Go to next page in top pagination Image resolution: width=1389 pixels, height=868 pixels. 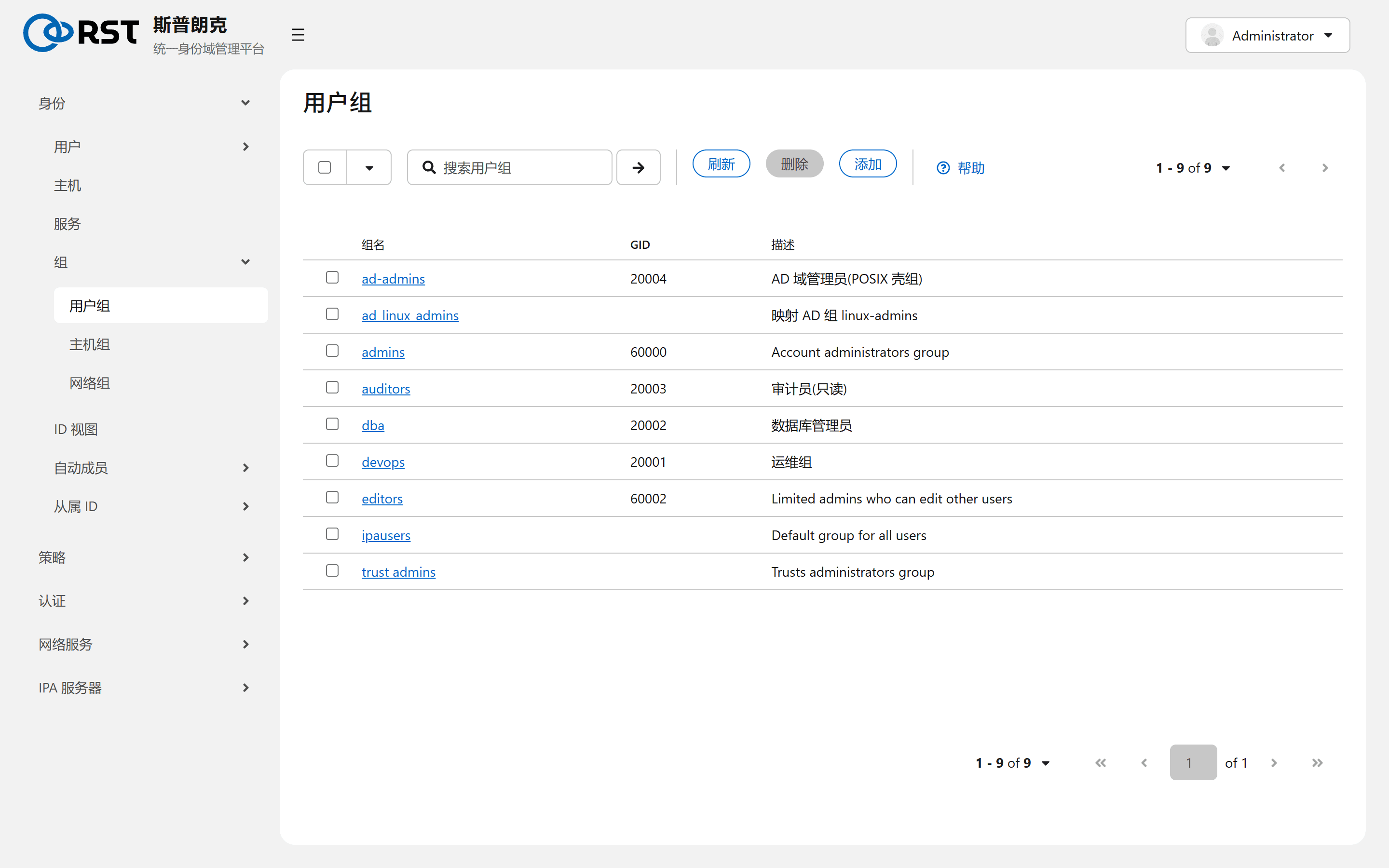point(1325,168)
